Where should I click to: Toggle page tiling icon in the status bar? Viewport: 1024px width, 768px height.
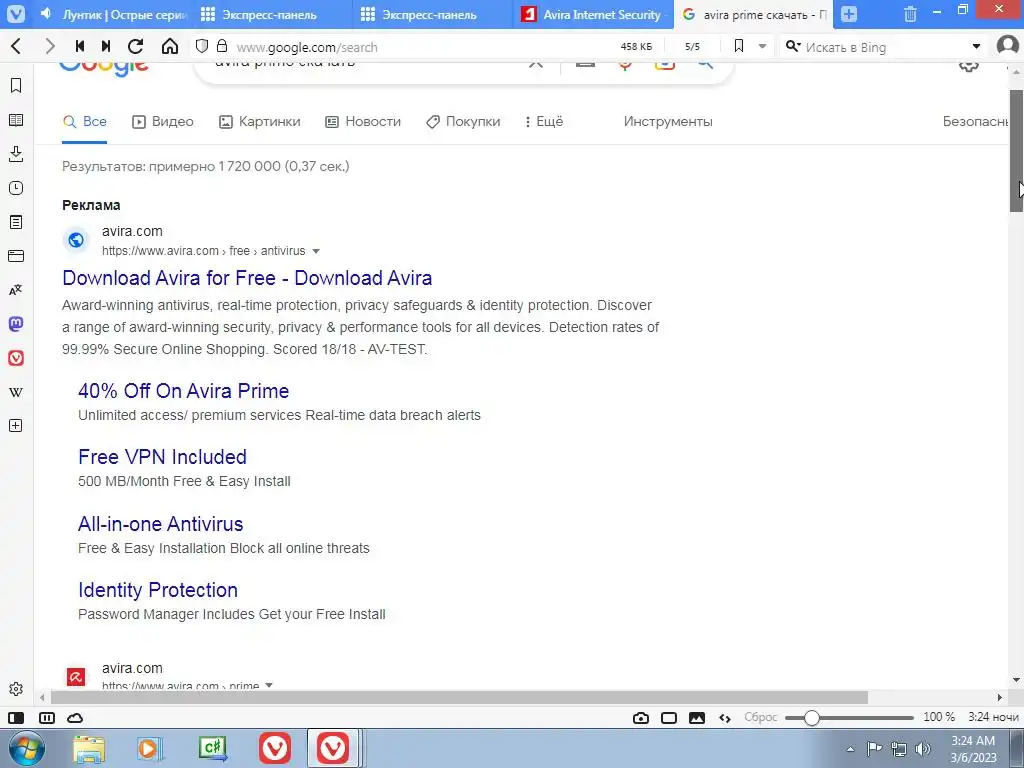[669, 718]
